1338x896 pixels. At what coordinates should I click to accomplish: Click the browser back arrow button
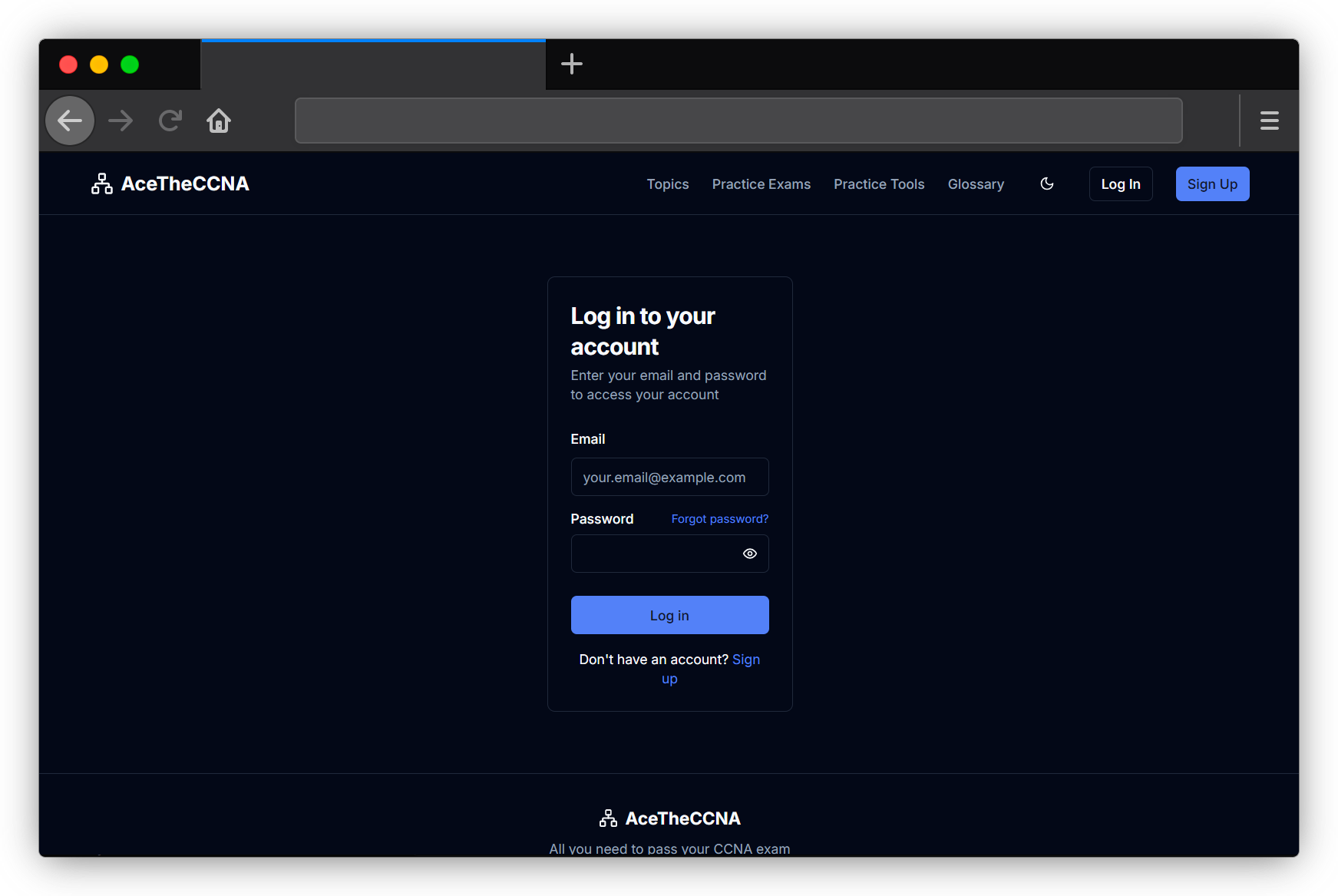(x=70, y=121)
